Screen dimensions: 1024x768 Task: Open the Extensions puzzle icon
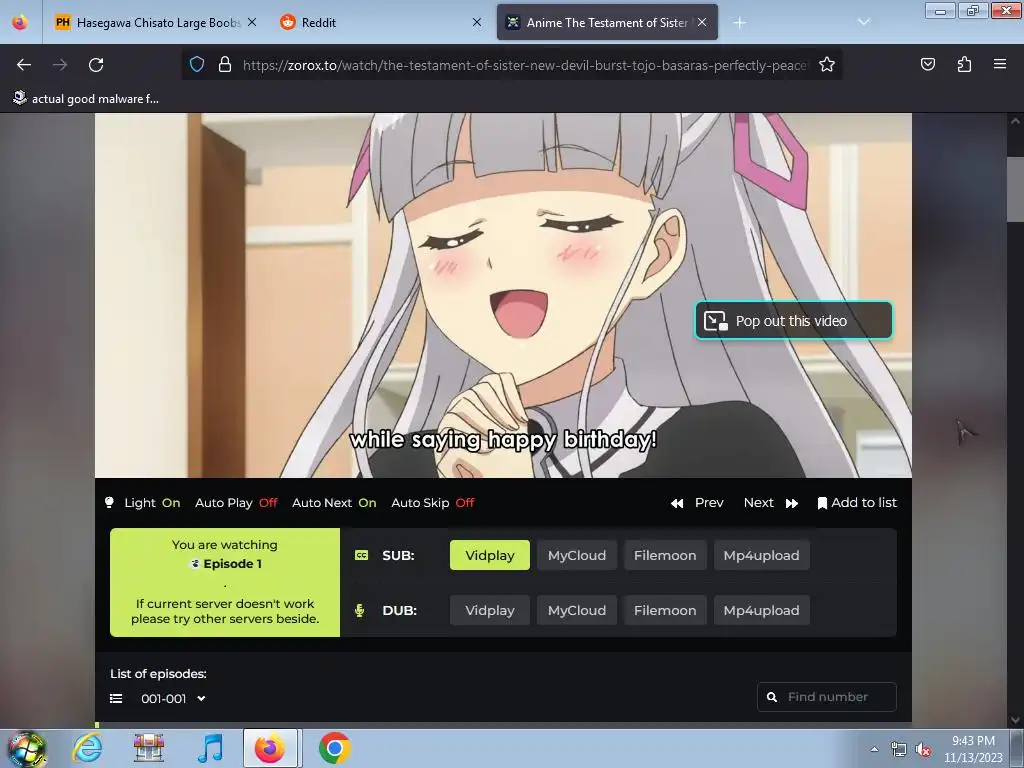pyautogui.click(x=964, y=64)
